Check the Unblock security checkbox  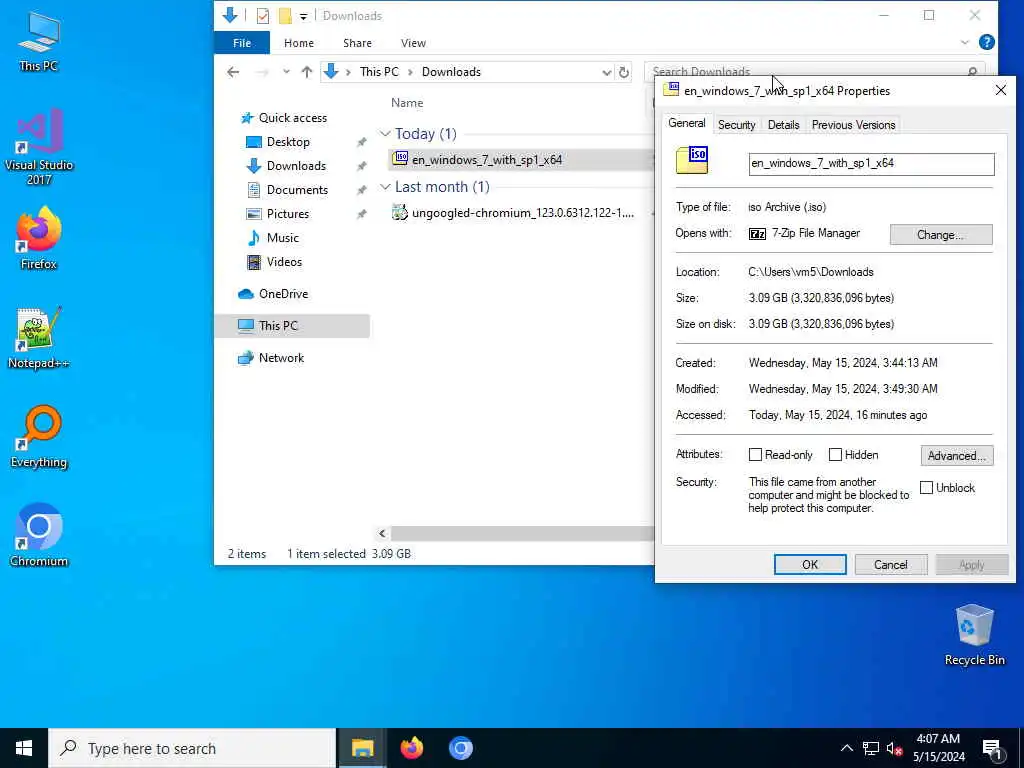tap(926, 488)
